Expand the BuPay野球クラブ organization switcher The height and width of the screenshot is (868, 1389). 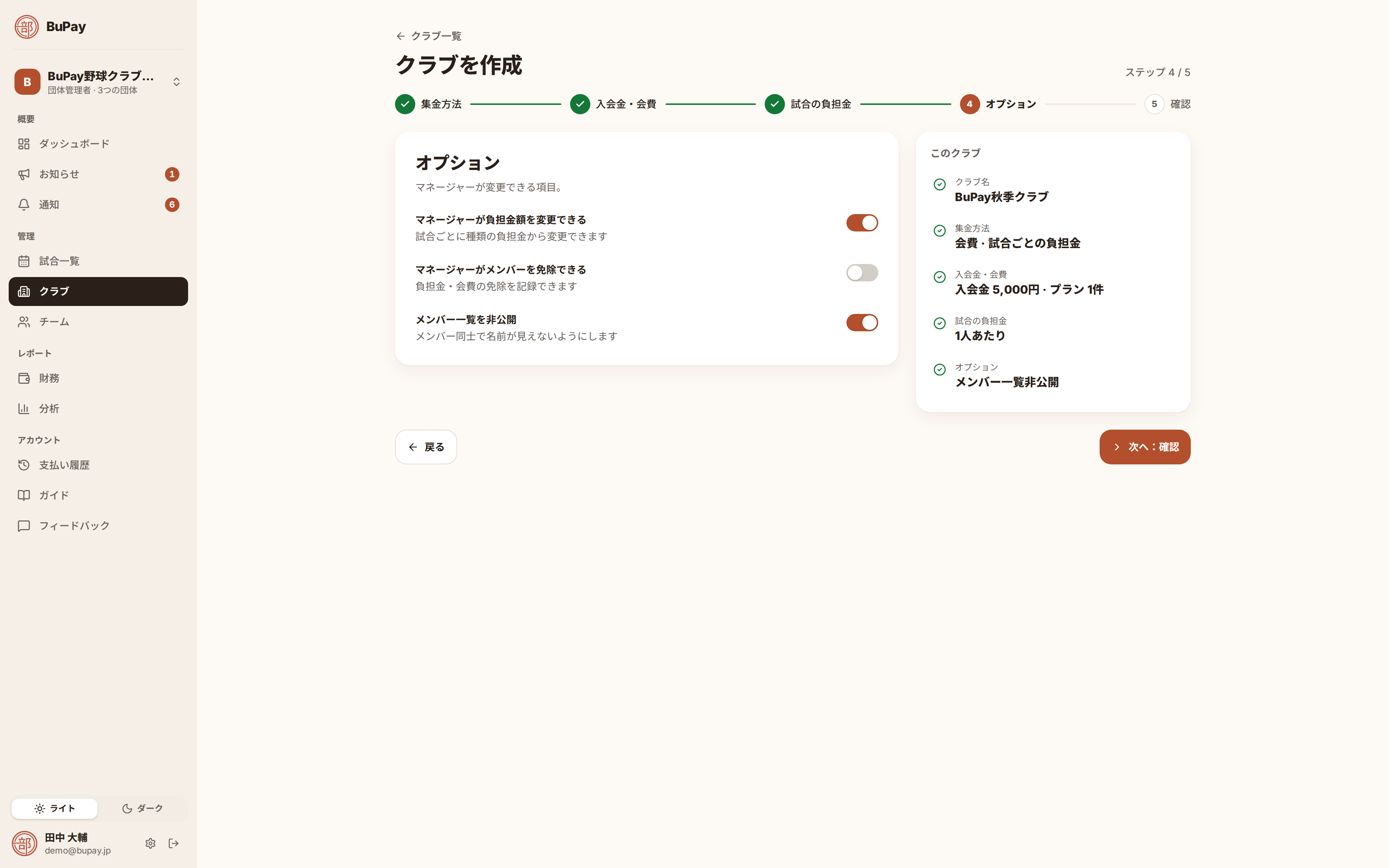click(98, 82)
